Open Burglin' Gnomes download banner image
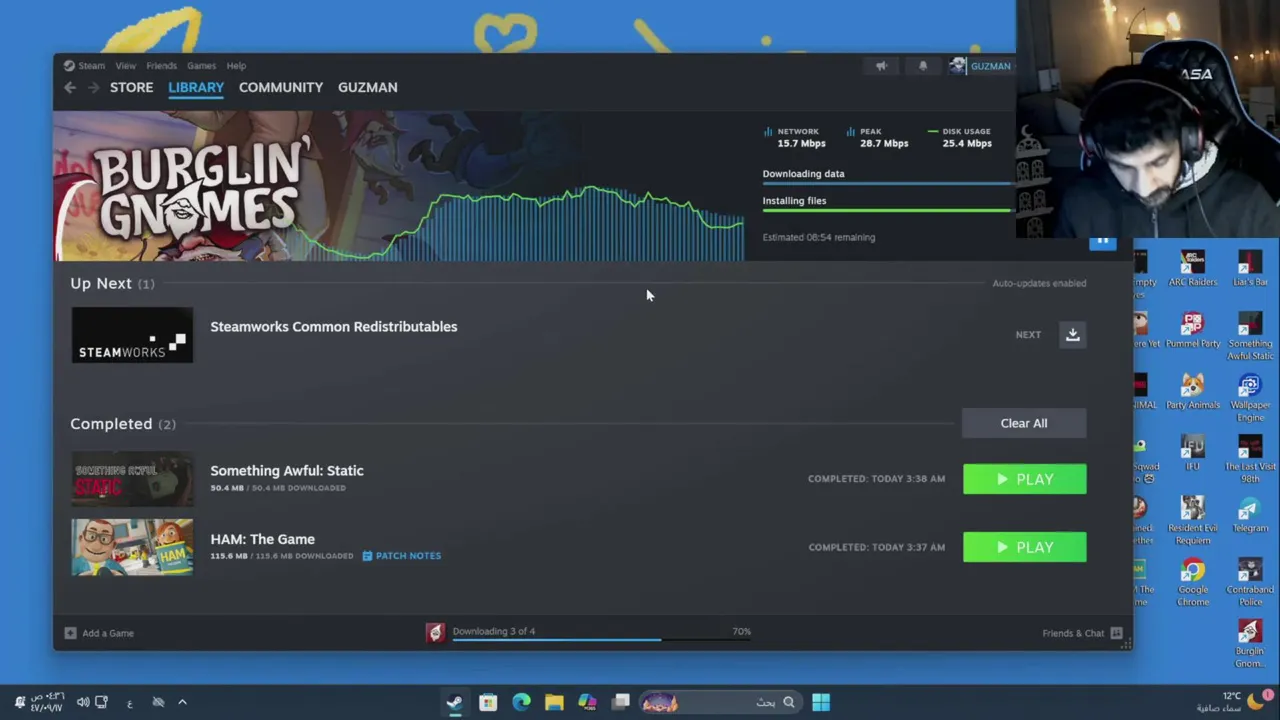Image resolution: width=1280 pixels, height=720 pixels. coord(398,186)
